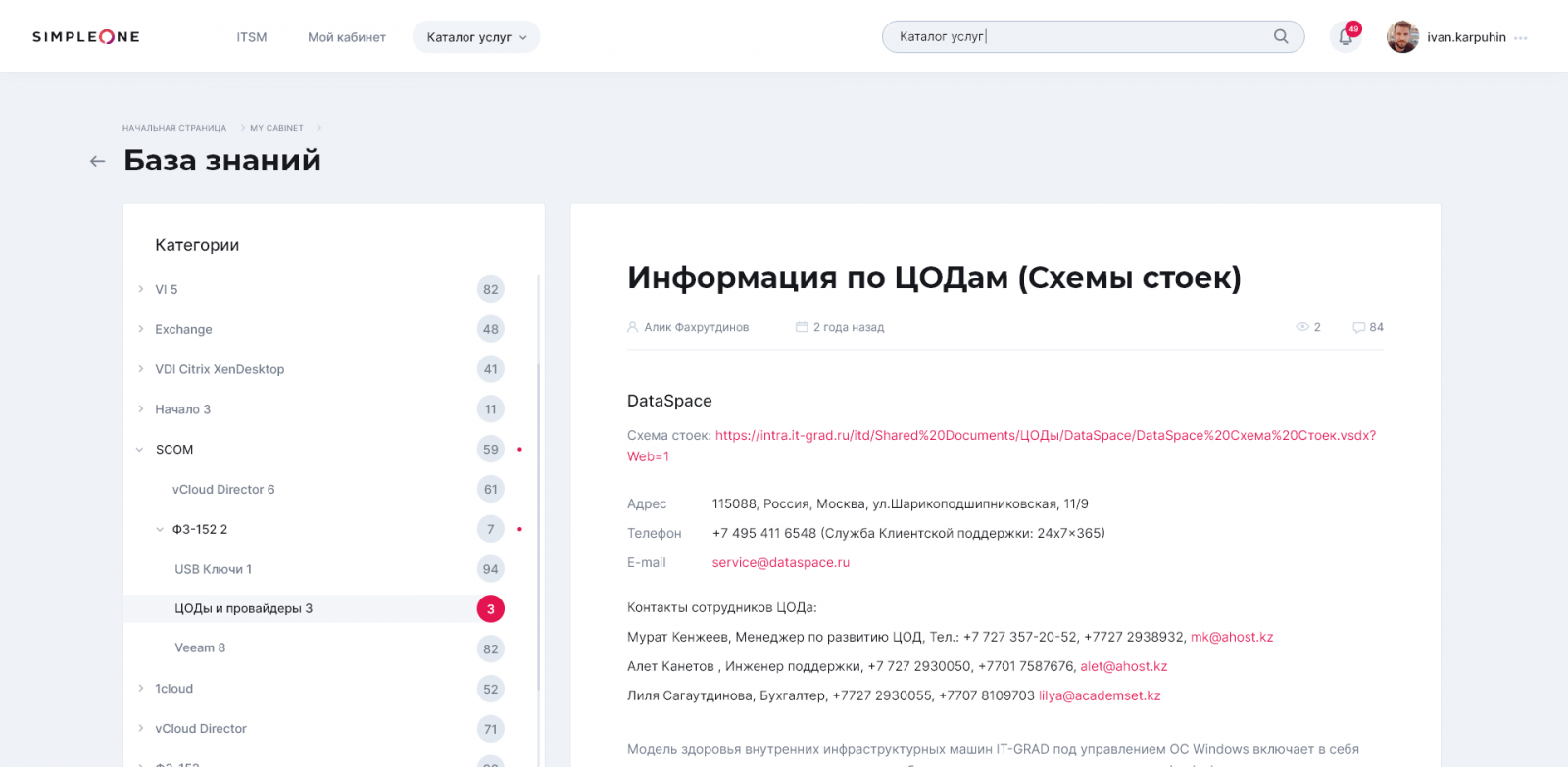The width and height of the screenshot is (1568, 767).
Task: Go to the MY CABINET breadcrumb
Action: pyautogui.click(x=276, y=128)
